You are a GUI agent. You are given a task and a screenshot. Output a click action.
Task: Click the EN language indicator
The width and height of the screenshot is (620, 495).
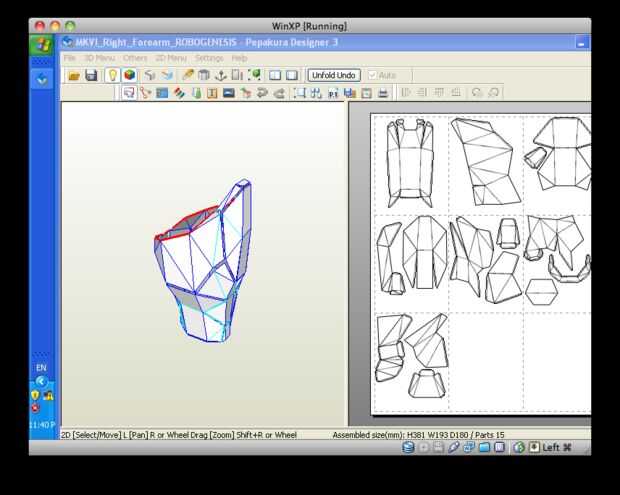(41, 368)
